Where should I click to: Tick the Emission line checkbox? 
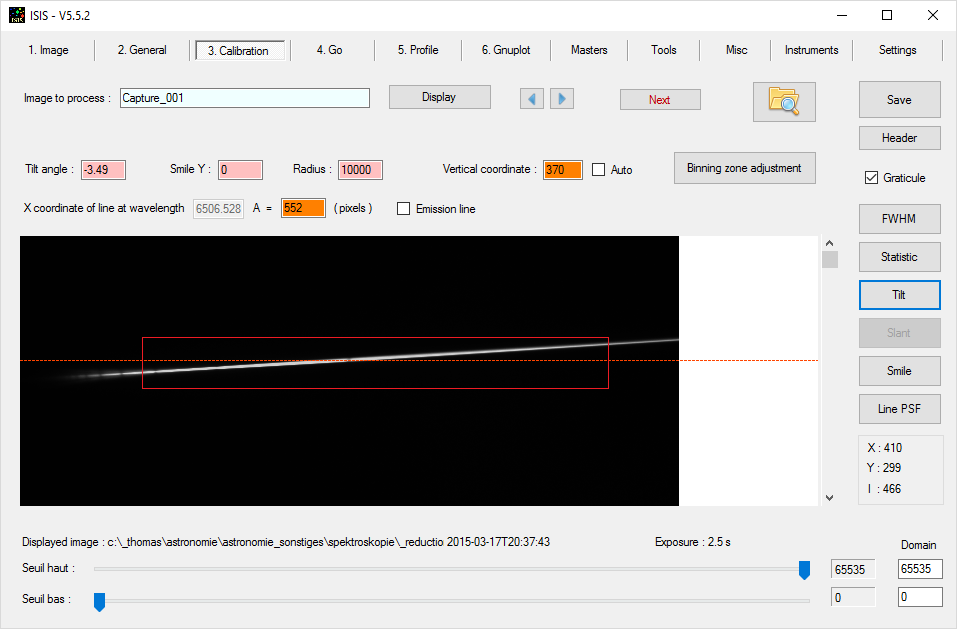pos(404,209)
